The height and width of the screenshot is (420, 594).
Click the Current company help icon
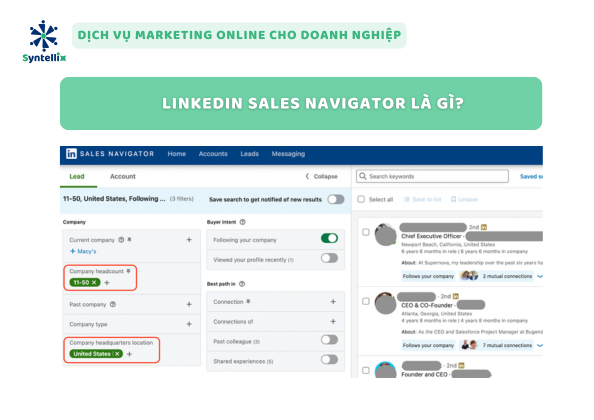coord(121,240)
